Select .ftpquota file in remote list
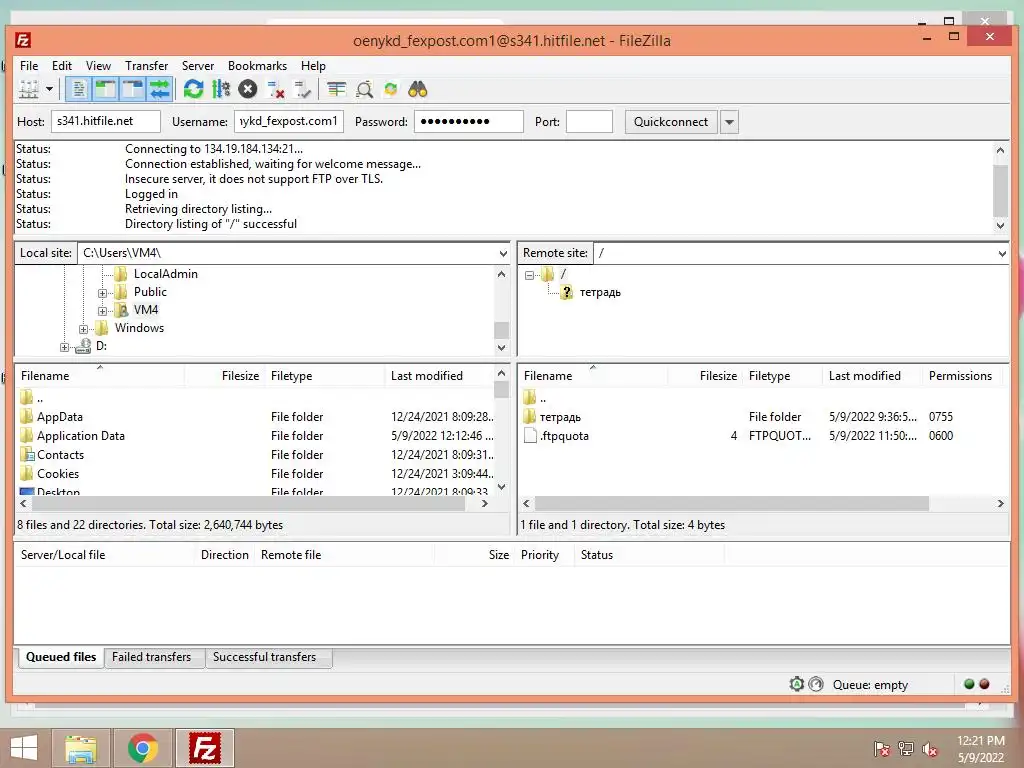 pos(564,436)
